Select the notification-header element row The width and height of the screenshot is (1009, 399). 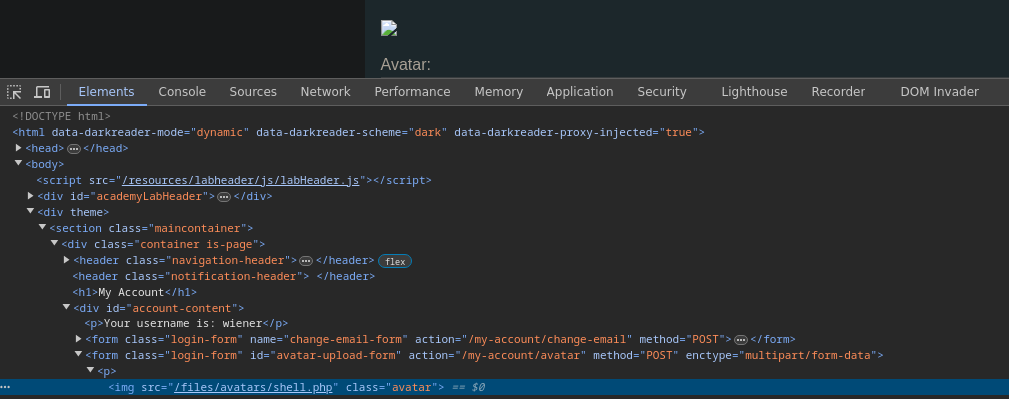223,276
